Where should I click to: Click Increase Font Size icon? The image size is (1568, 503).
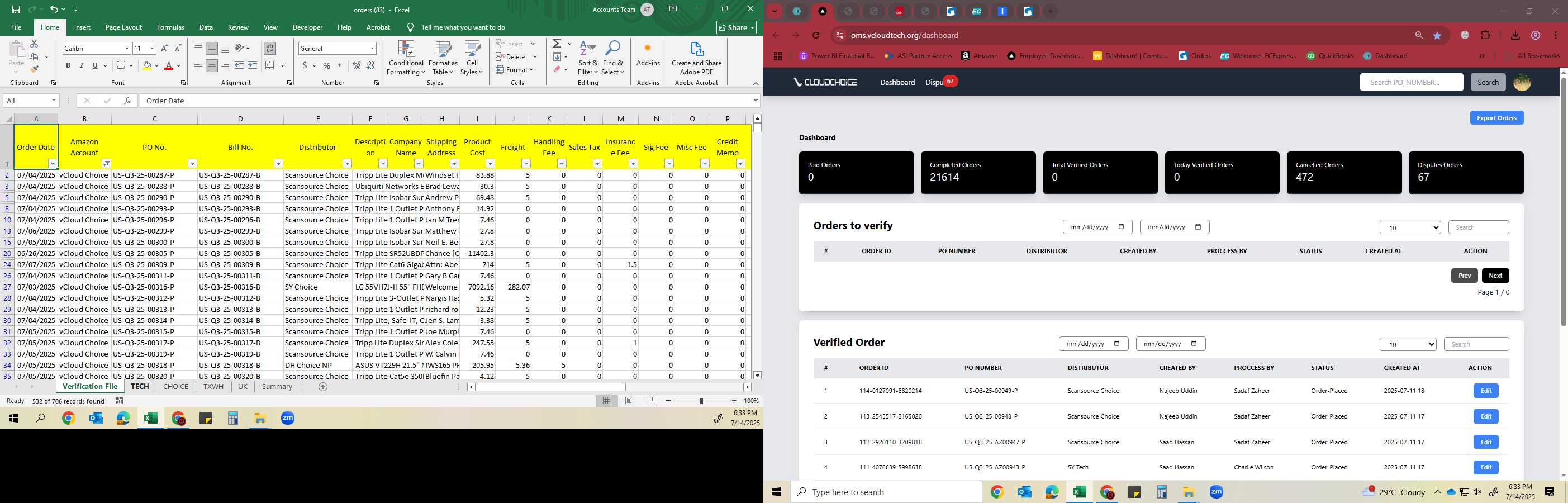point(164,49)
